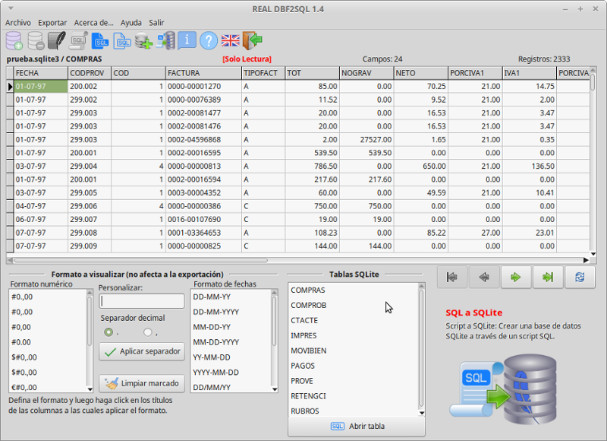The height and width of the screenshot is (441, 607).
Task: Click the Personalizar input field
Action: pos(142,301)
